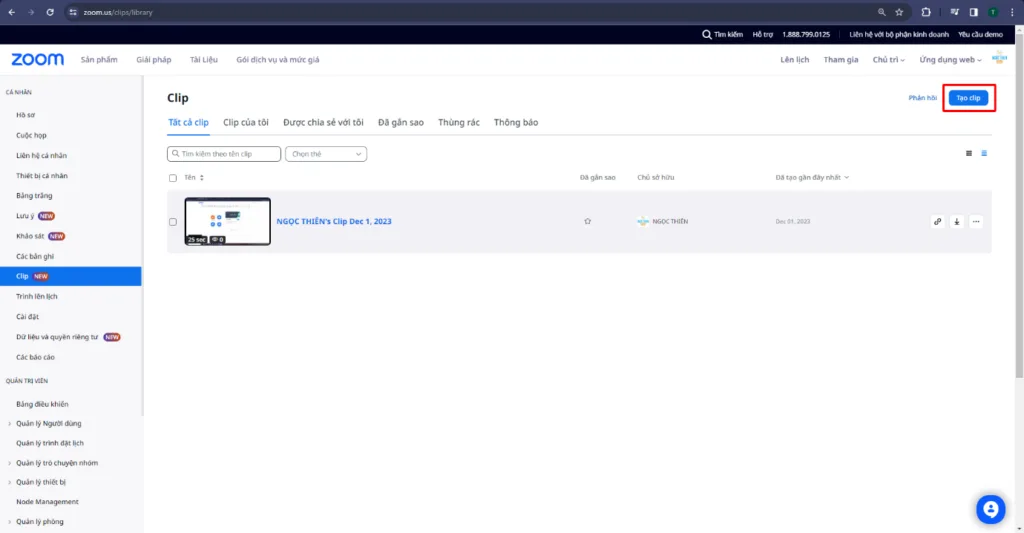Star the NGỌC THIÊN clip

click(588, 221)
